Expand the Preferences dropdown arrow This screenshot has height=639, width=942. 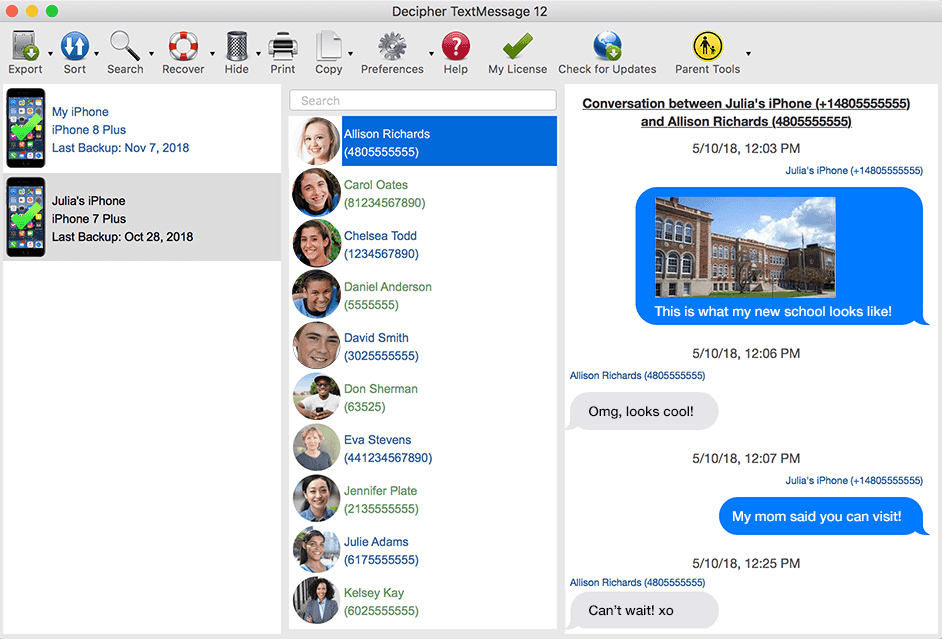tap(432, 52)
